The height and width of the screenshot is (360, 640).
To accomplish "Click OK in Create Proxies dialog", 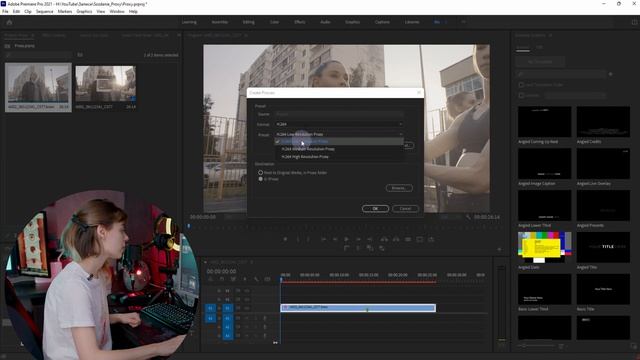I will (375, 209).
